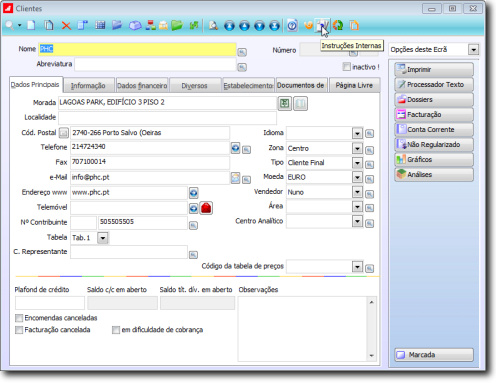The image size is (496, 383).
Task: Dial the Telefone number with blue icon
Action: (235, 148)
